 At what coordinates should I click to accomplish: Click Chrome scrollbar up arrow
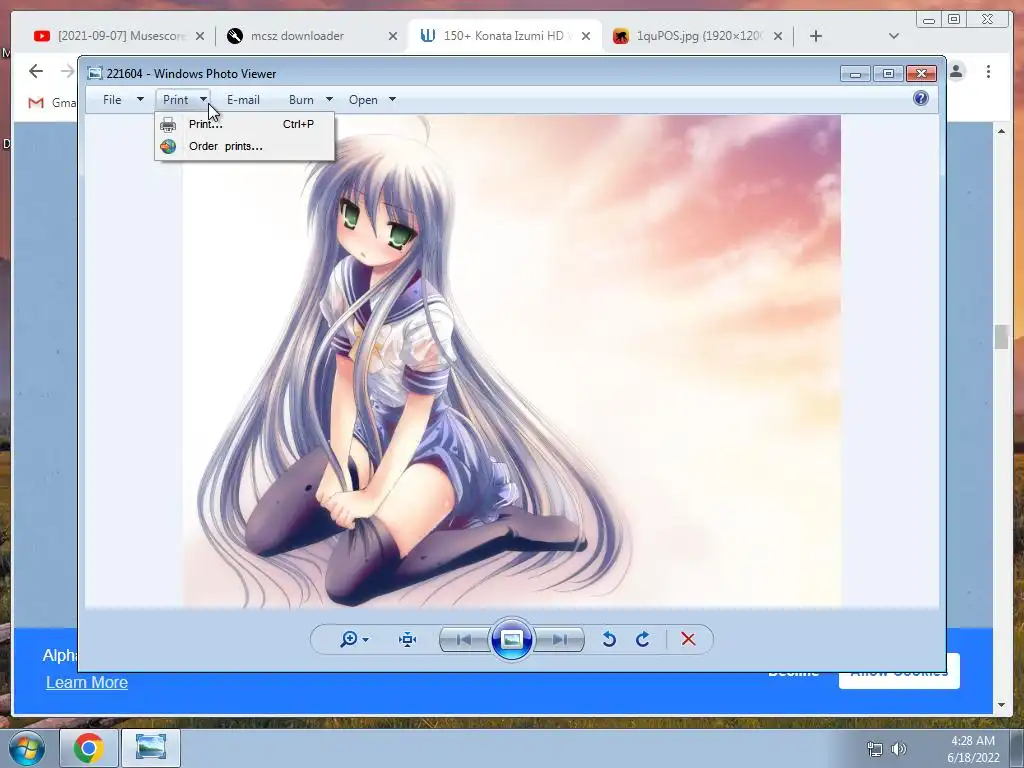(1002, 131)
